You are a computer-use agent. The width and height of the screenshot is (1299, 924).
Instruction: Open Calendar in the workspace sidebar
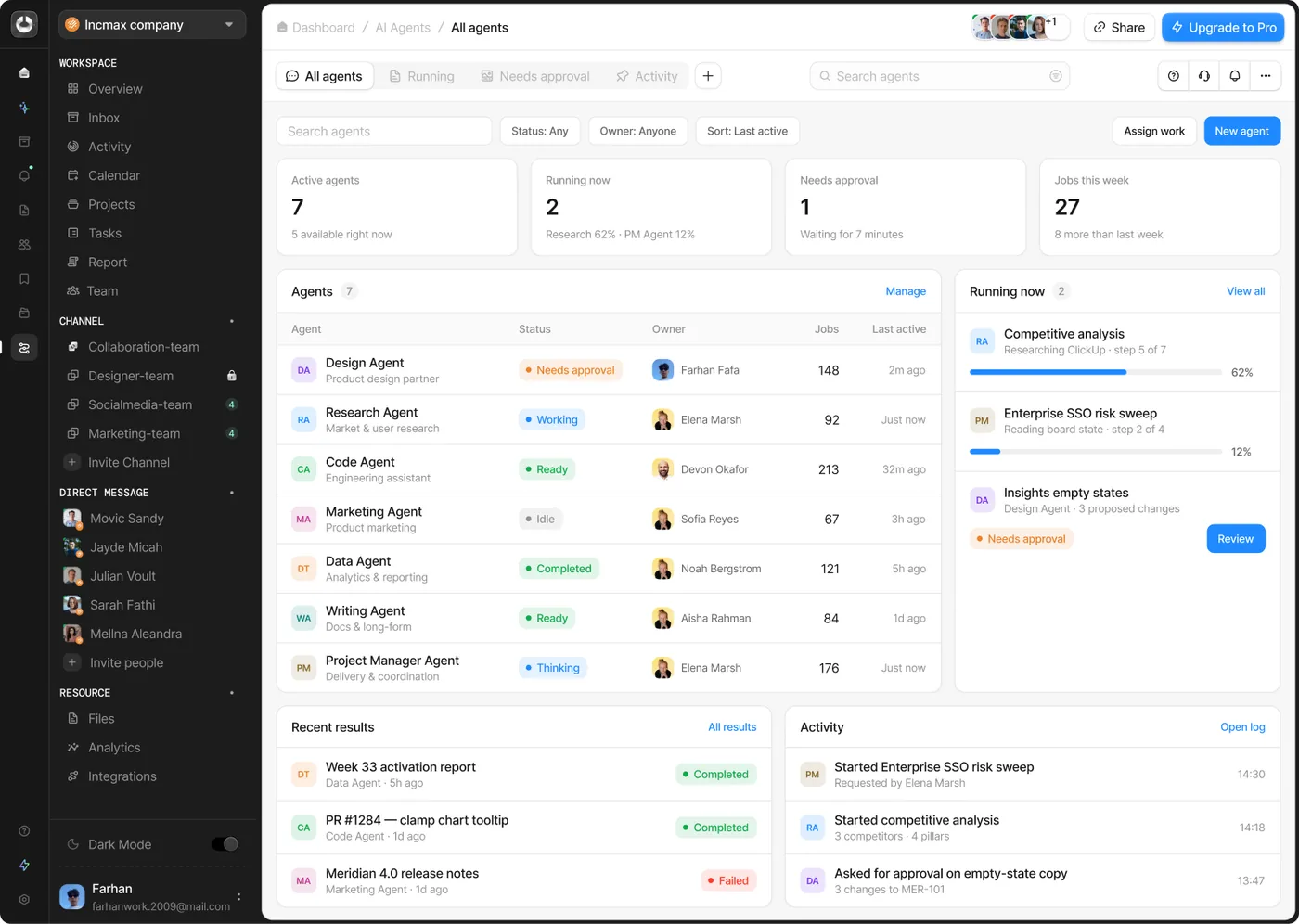pos(114,175)
